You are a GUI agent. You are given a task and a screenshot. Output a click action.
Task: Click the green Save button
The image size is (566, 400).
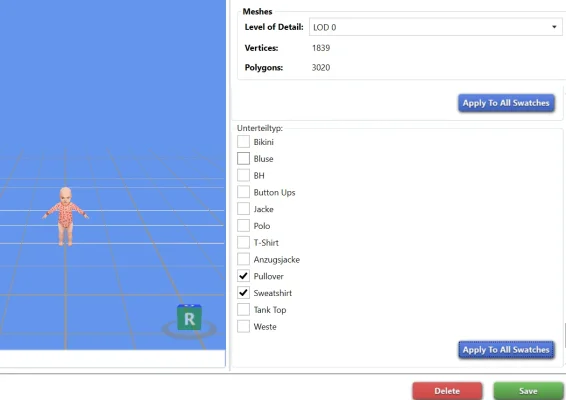[x=528, y=391]
